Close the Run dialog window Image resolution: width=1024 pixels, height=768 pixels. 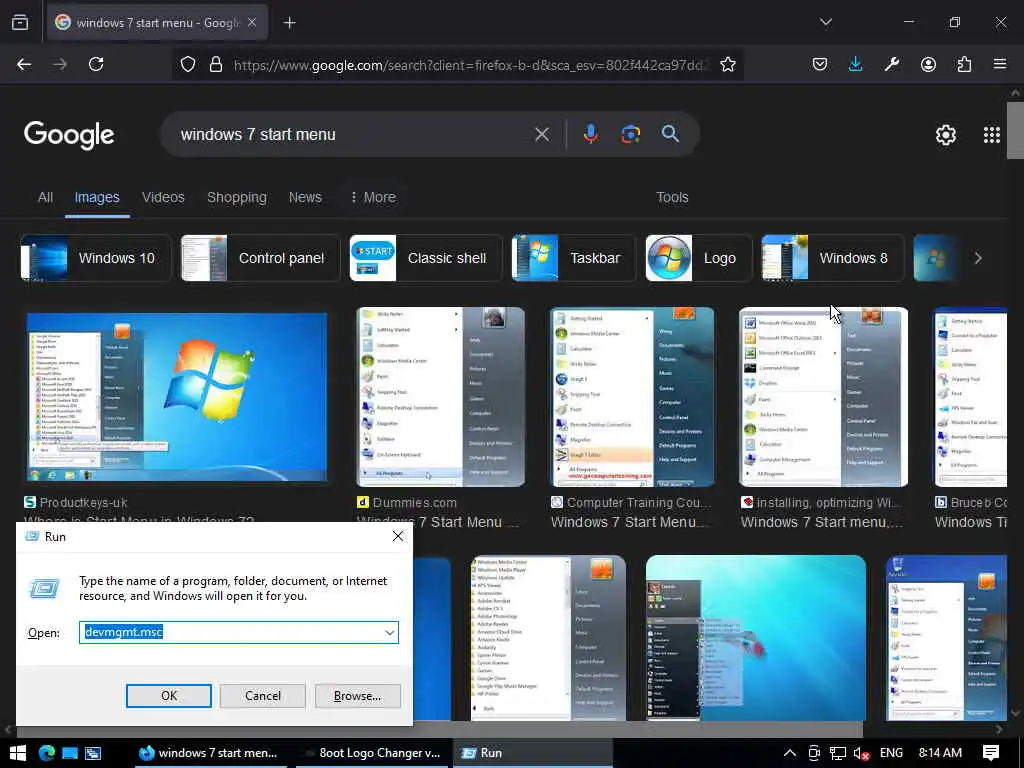[398, 536]
